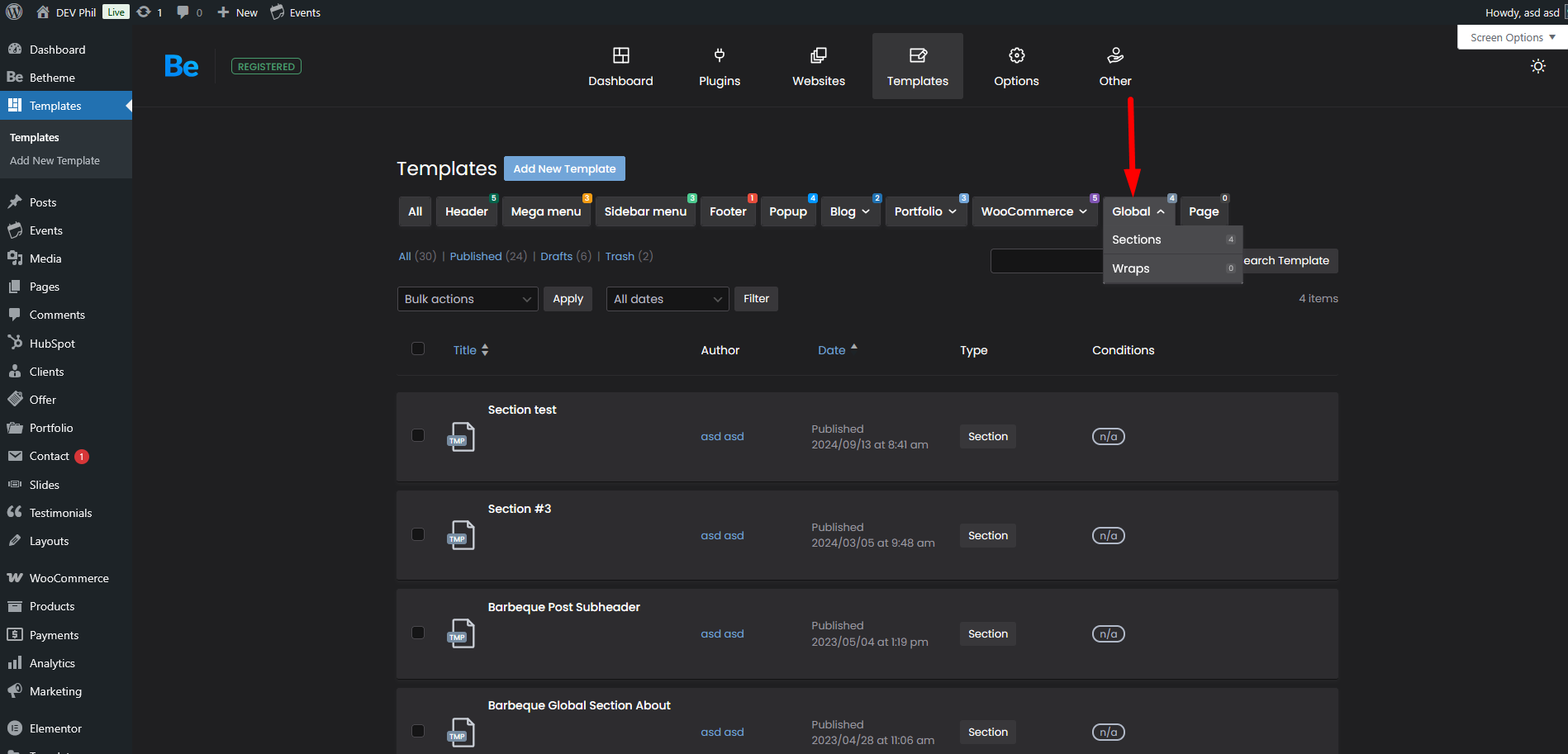Switch to the Header filter tab

pyautogui.click(x=467, y=211)
